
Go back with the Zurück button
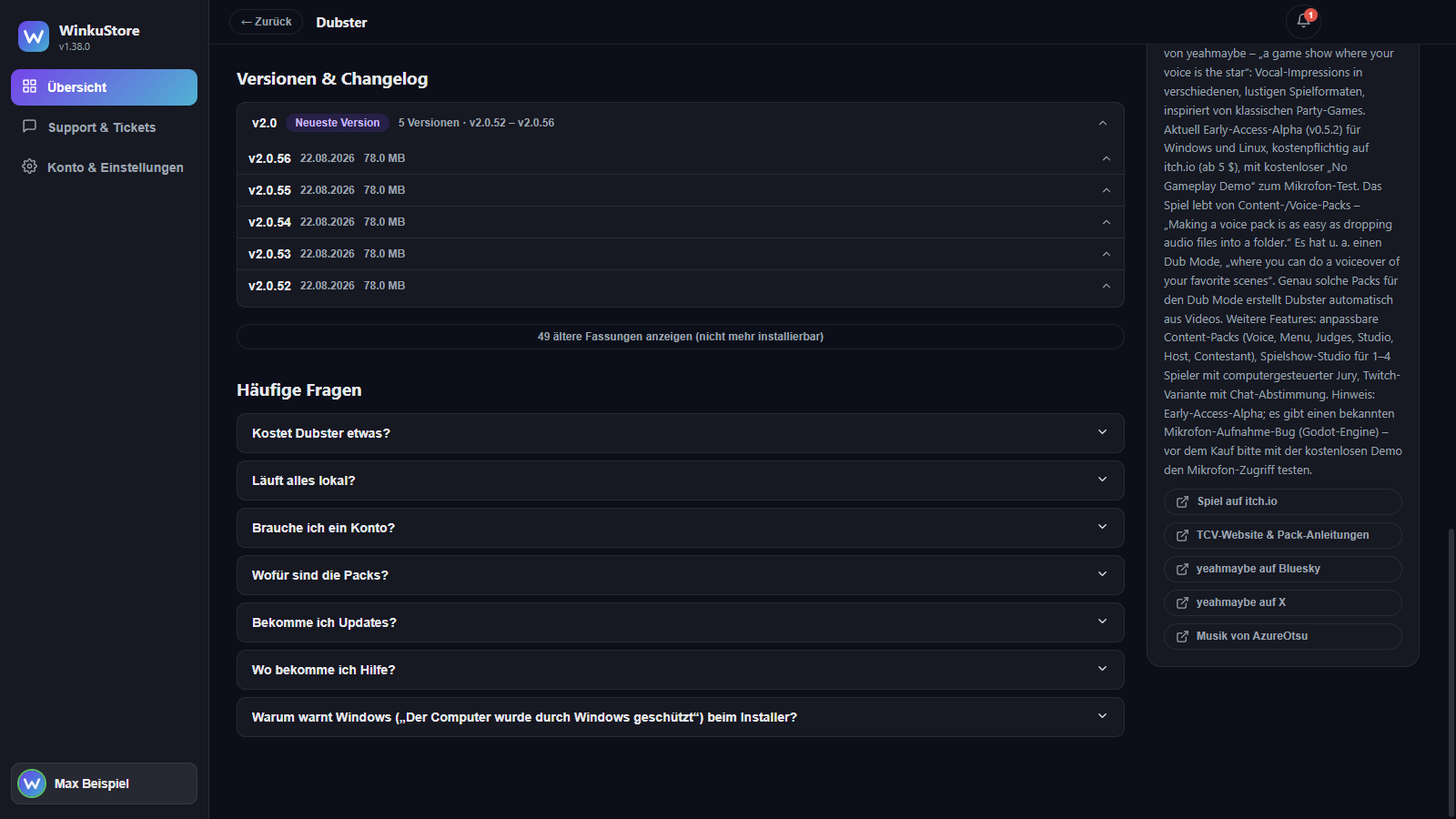pos(266,22)
